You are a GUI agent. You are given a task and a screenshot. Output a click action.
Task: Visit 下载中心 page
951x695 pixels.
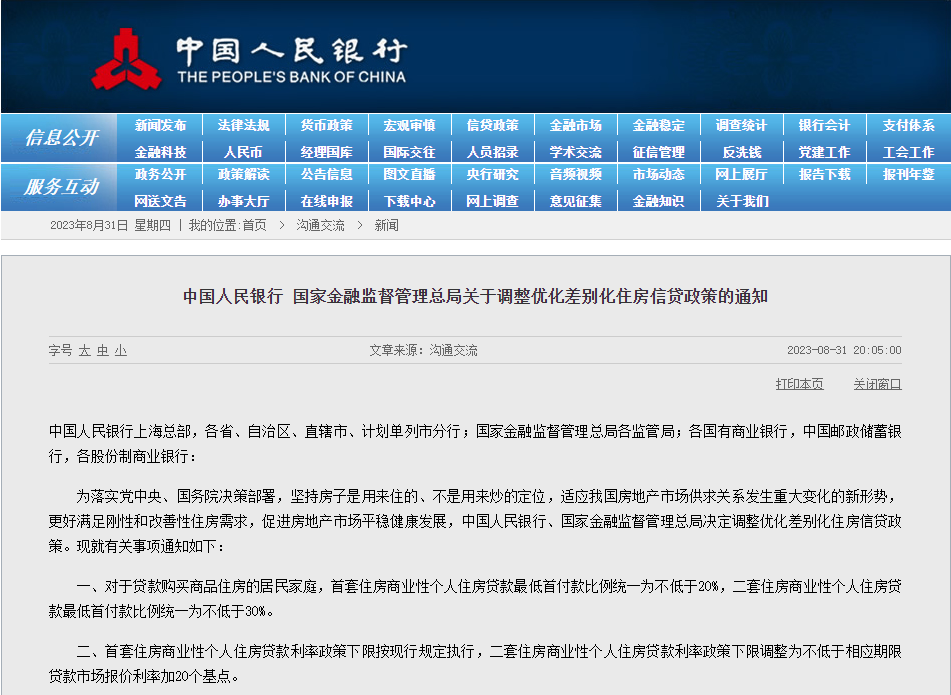click(x=409, y=201)
